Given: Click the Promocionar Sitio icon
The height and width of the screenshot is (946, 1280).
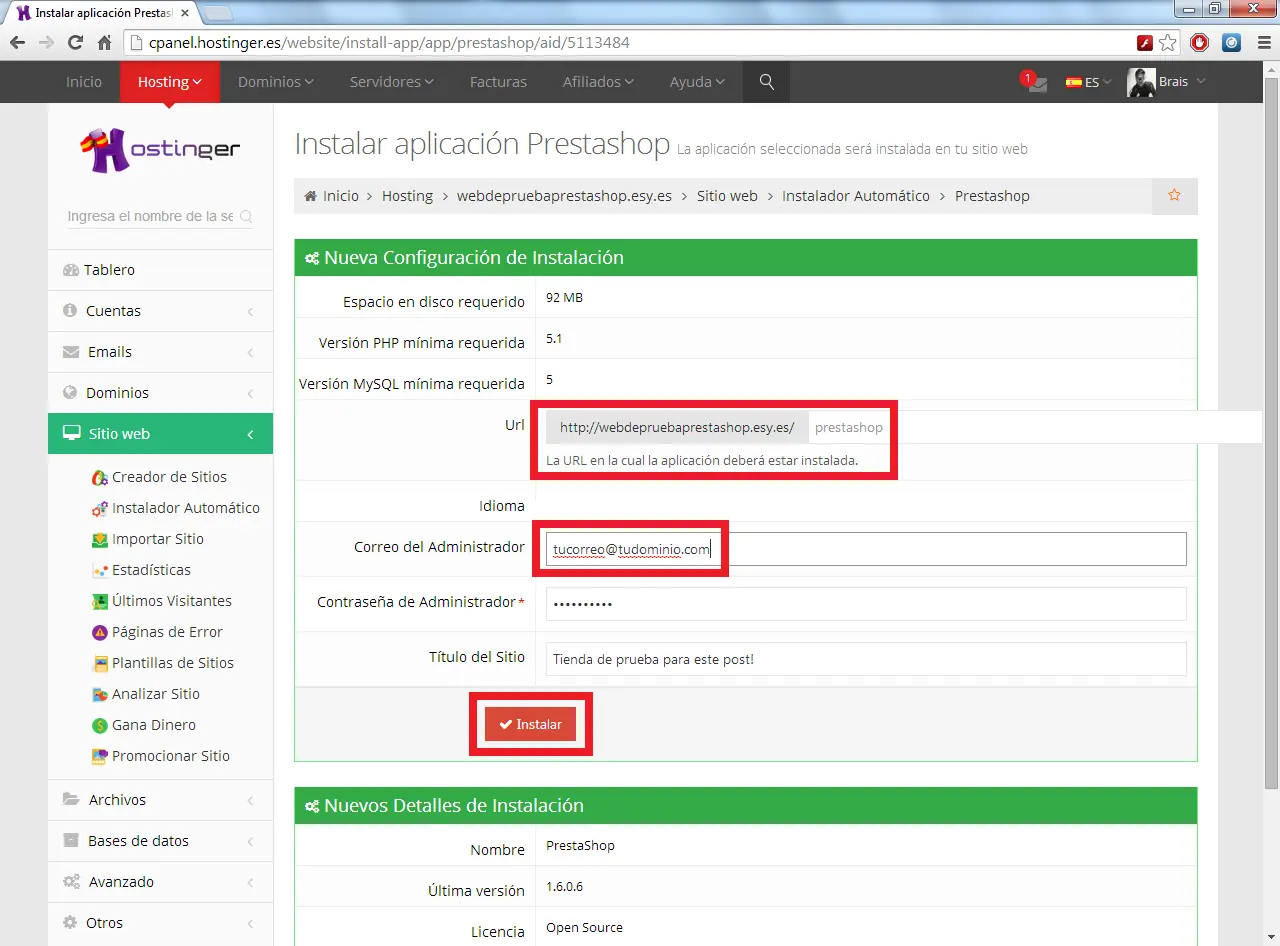Looking at the screenshot, I should (x=99, y=756).
